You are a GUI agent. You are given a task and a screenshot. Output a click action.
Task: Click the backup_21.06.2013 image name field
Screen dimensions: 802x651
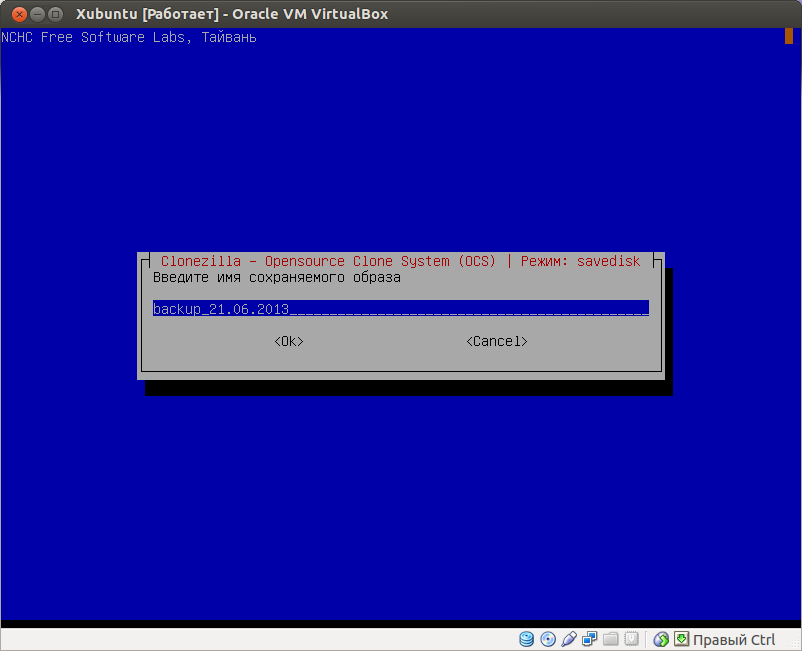pos(401,308)
